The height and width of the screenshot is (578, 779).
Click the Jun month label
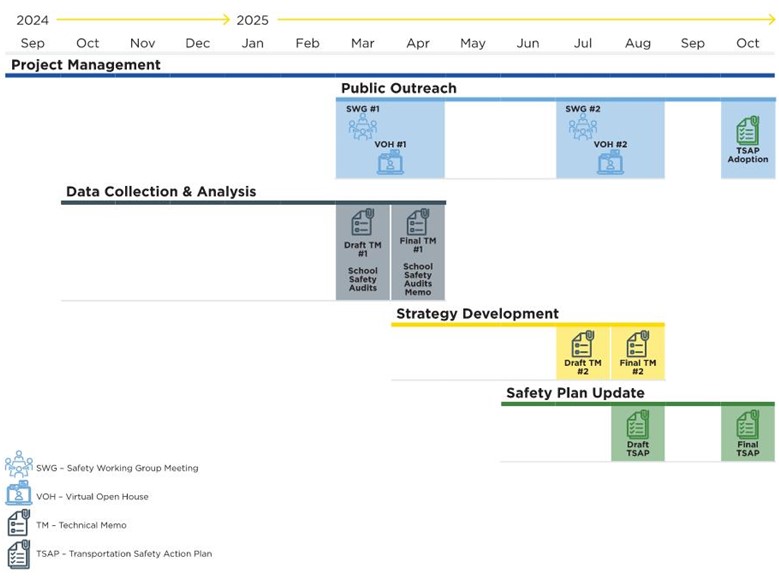click(528, 43)
